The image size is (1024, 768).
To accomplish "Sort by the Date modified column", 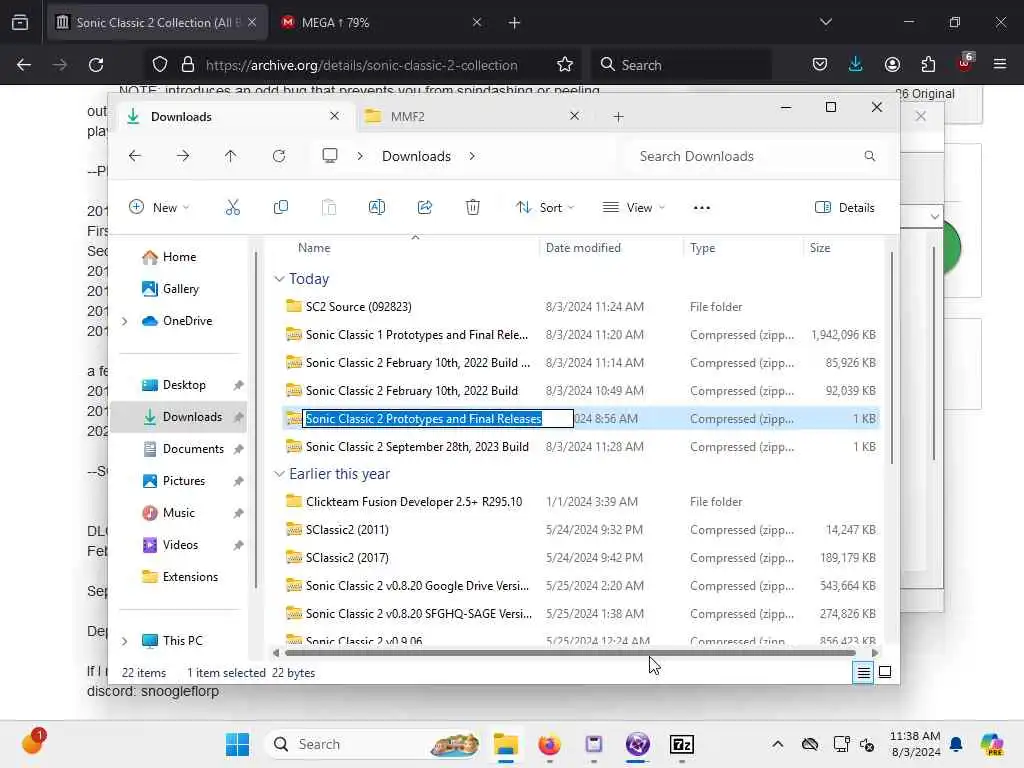I will (x=583, y=248).
